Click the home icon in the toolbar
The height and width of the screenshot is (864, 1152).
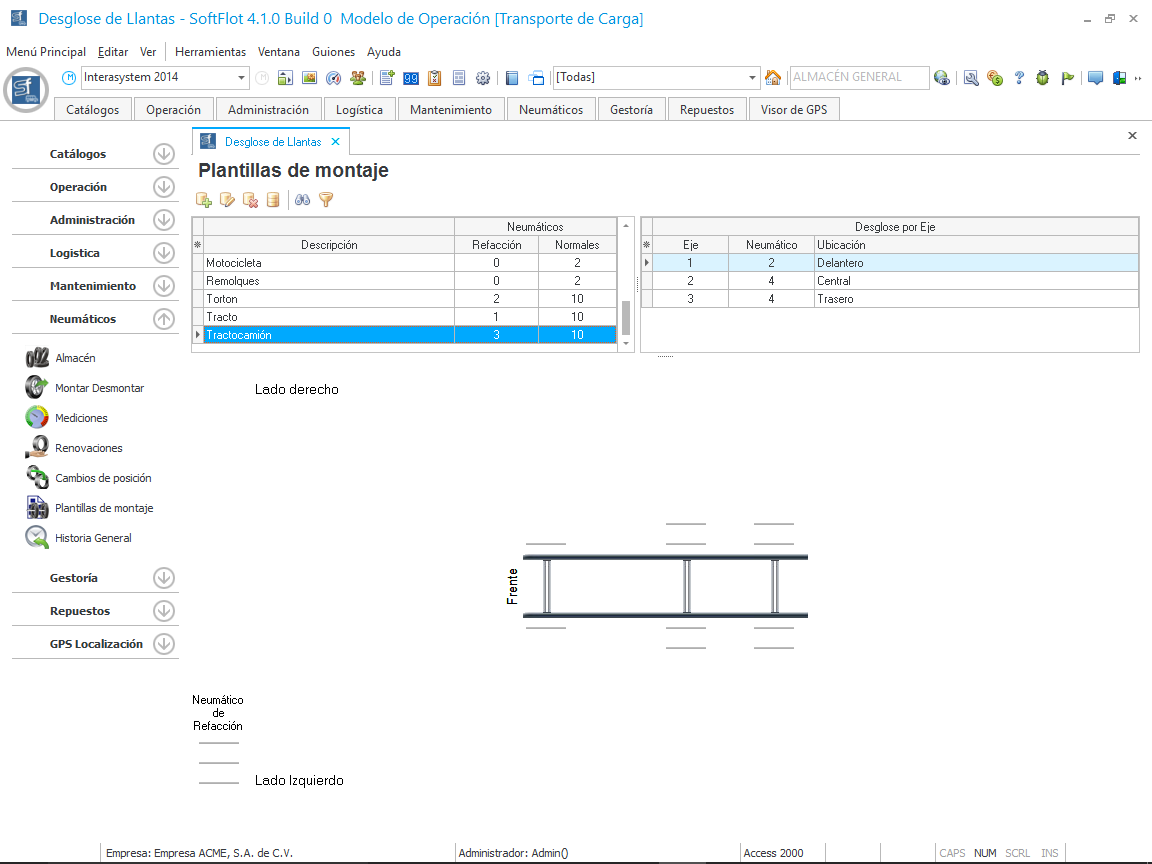(773, 78)
